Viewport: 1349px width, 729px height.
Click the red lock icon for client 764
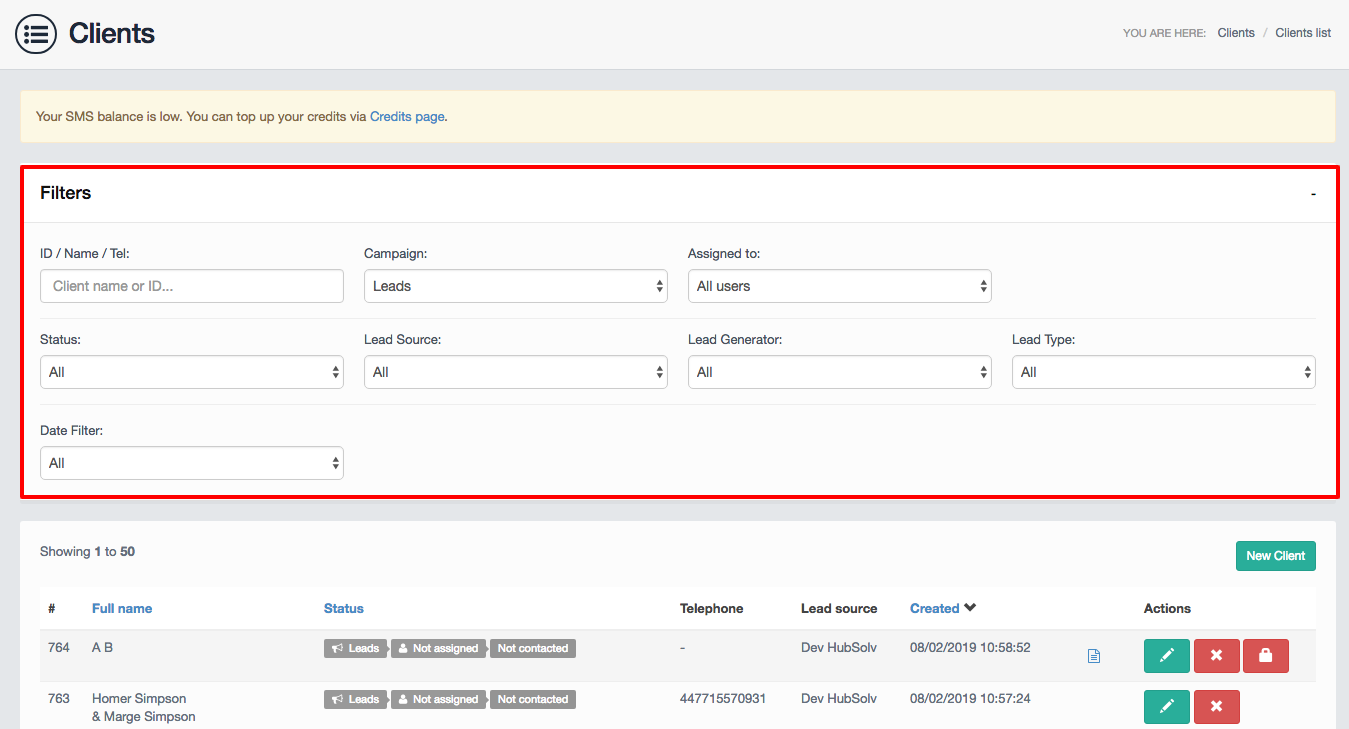click(1265, 656)
